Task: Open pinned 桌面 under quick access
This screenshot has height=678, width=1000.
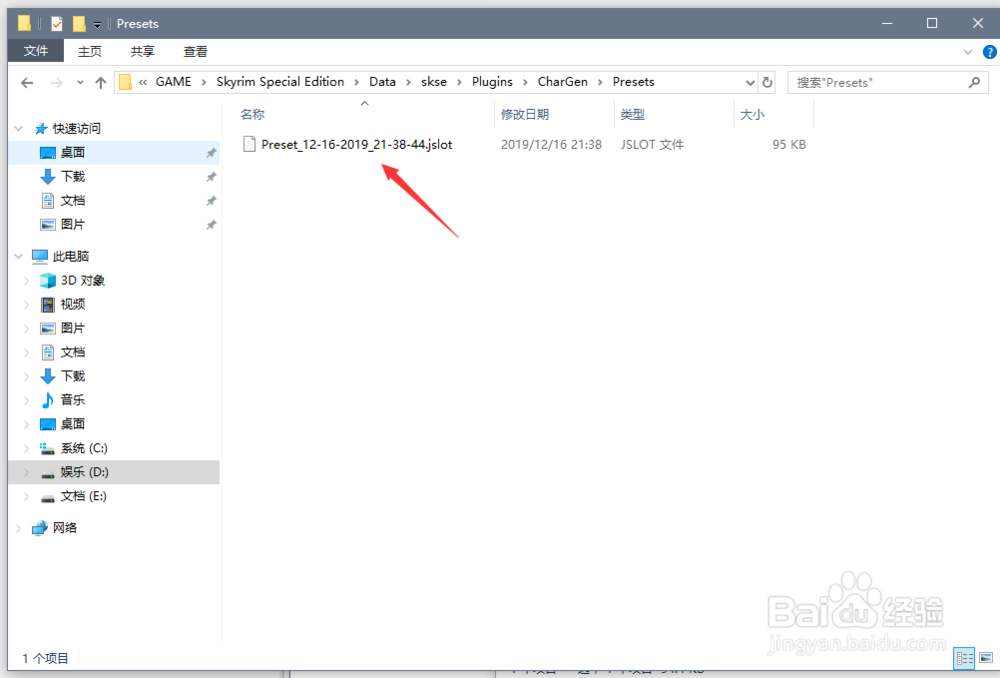Action: [73, 152]
